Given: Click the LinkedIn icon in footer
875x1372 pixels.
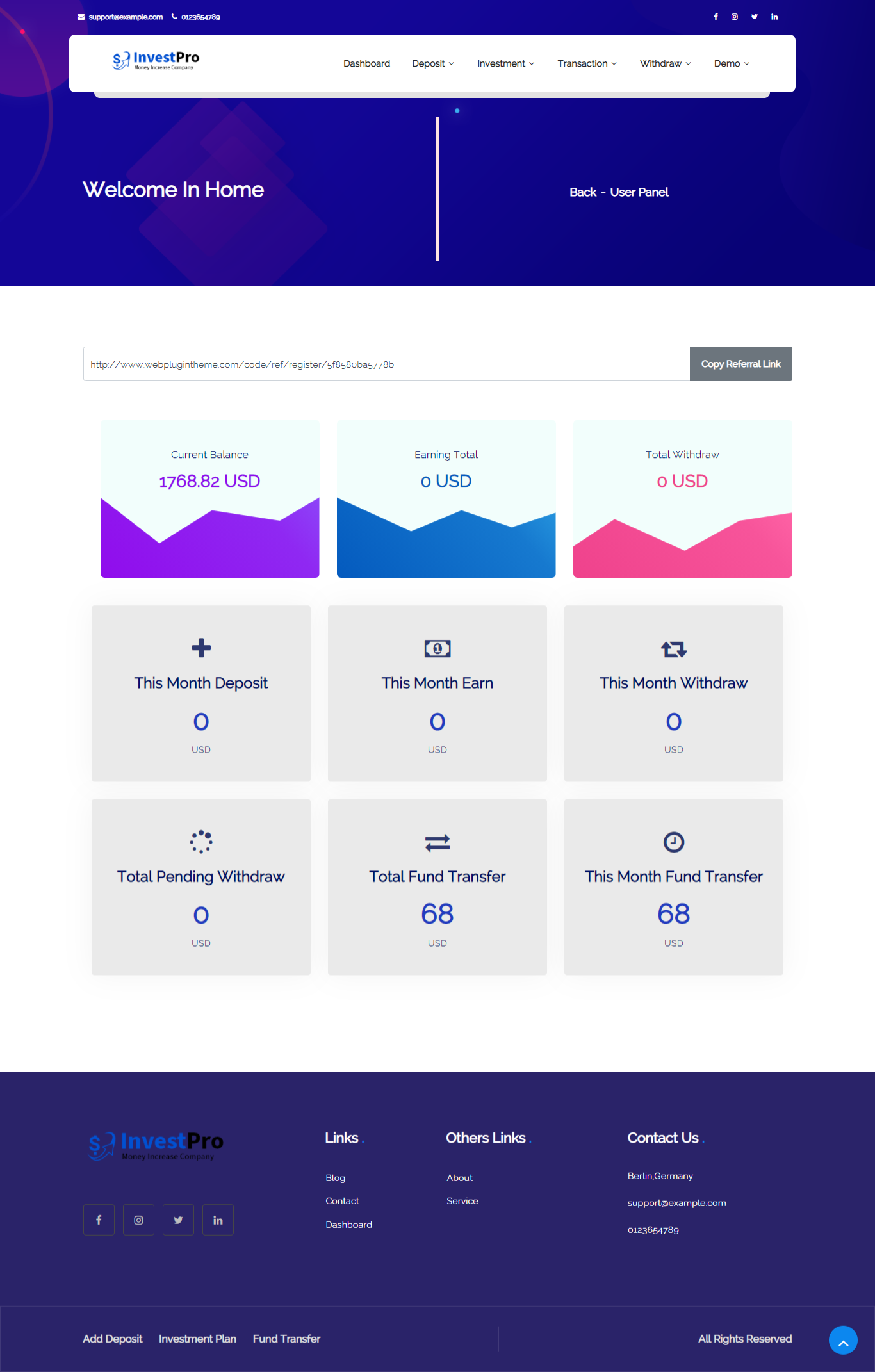Looking at the screenshot, I should [x=218, y=1220].
